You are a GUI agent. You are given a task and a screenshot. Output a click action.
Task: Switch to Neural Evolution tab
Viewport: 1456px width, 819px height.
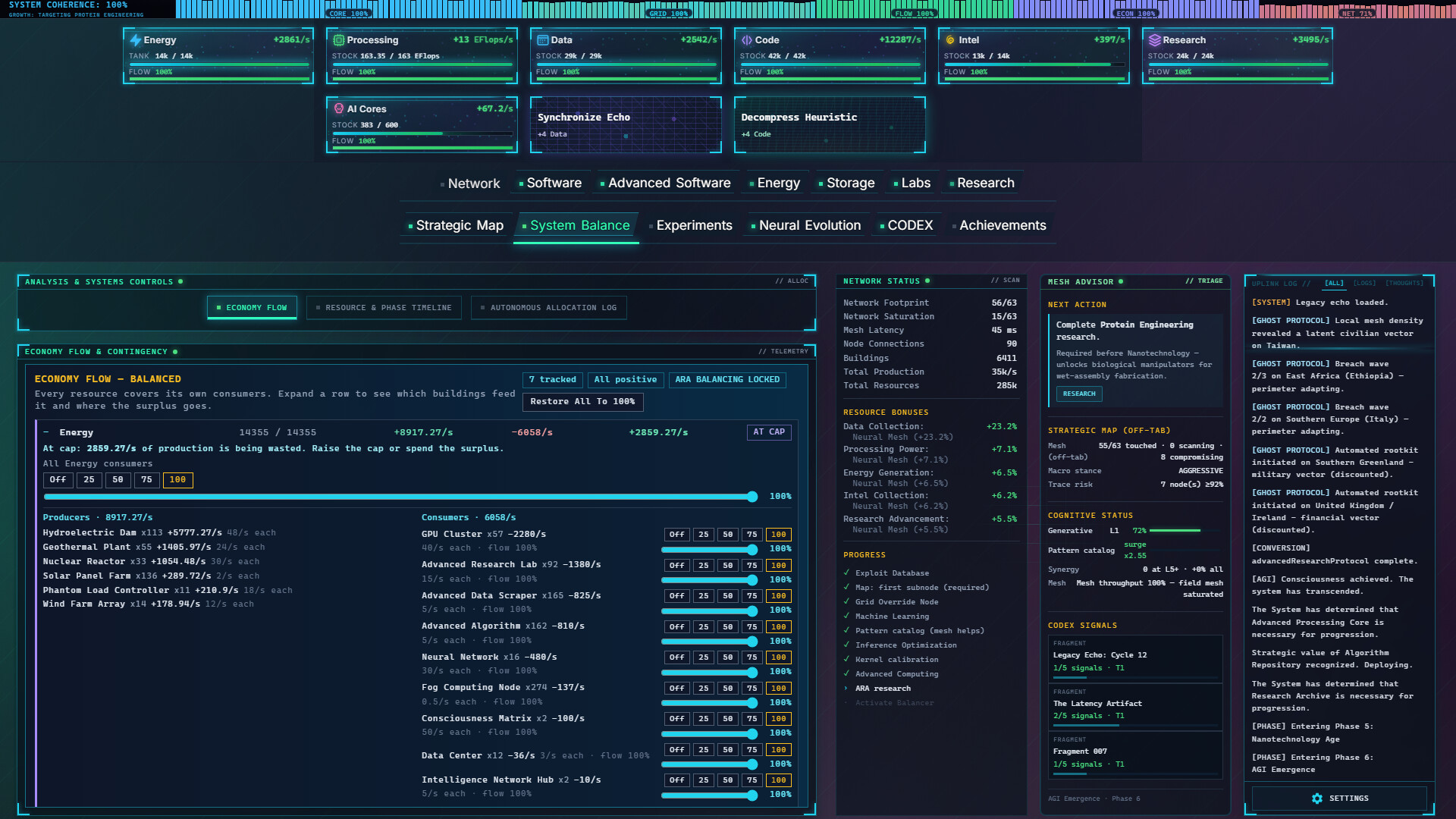tap(805, 225)
